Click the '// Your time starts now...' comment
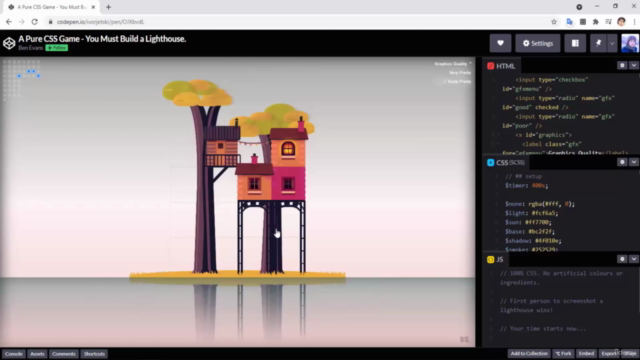Image resolution: width=640 pixels, height=360 pixels. (x=543, y=329)
